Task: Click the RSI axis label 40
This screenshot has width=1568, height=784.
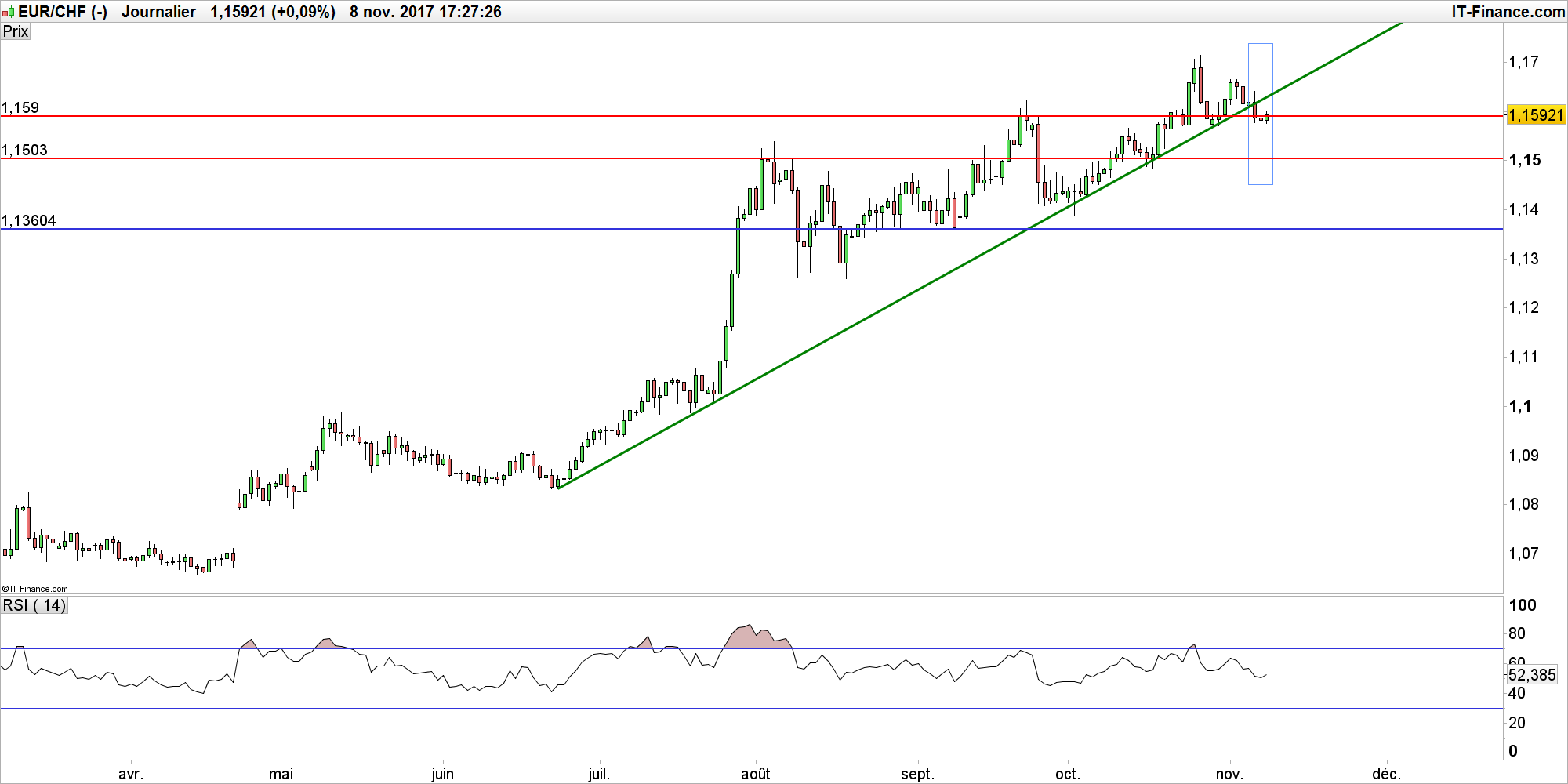Action: pyautogui.click(x=1517, y=693)
